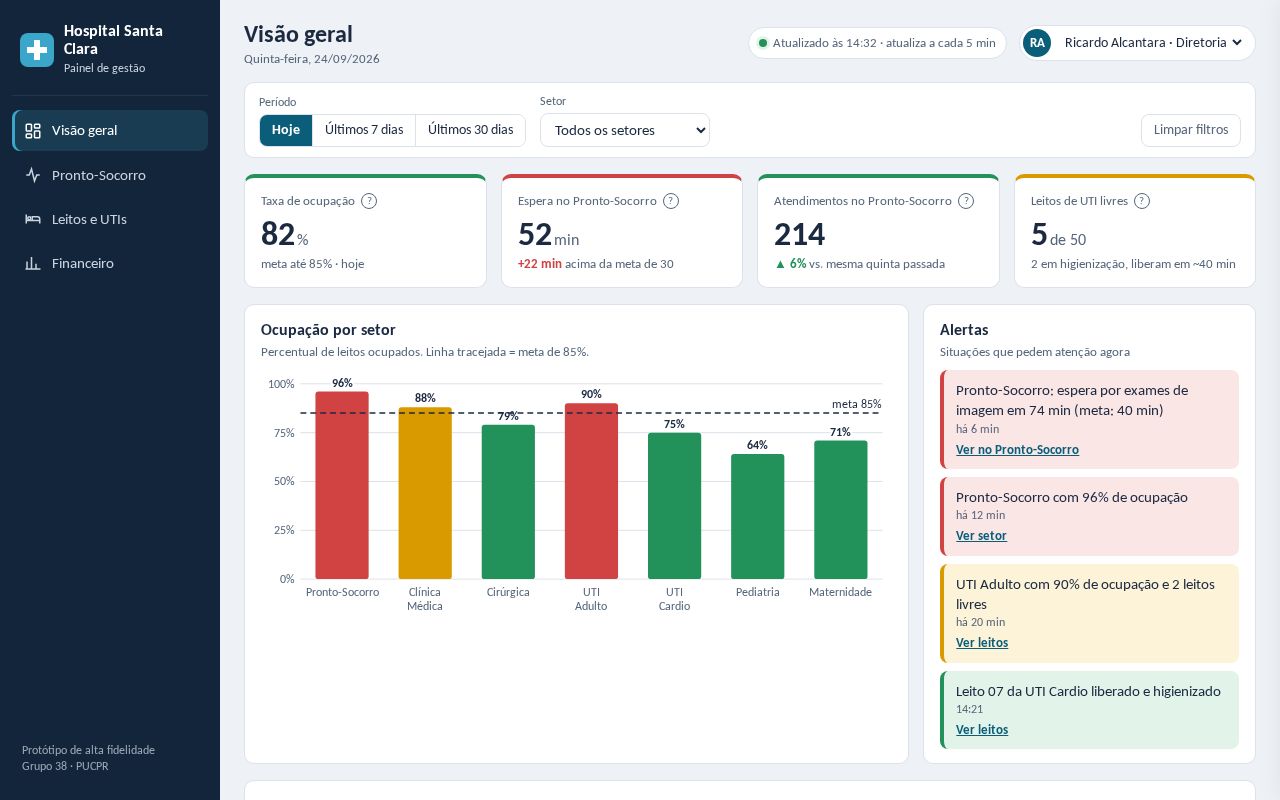Click the Clínica Médica 88% yellow bar
Screen dimensions: 1280x800
tap(425, 493)
